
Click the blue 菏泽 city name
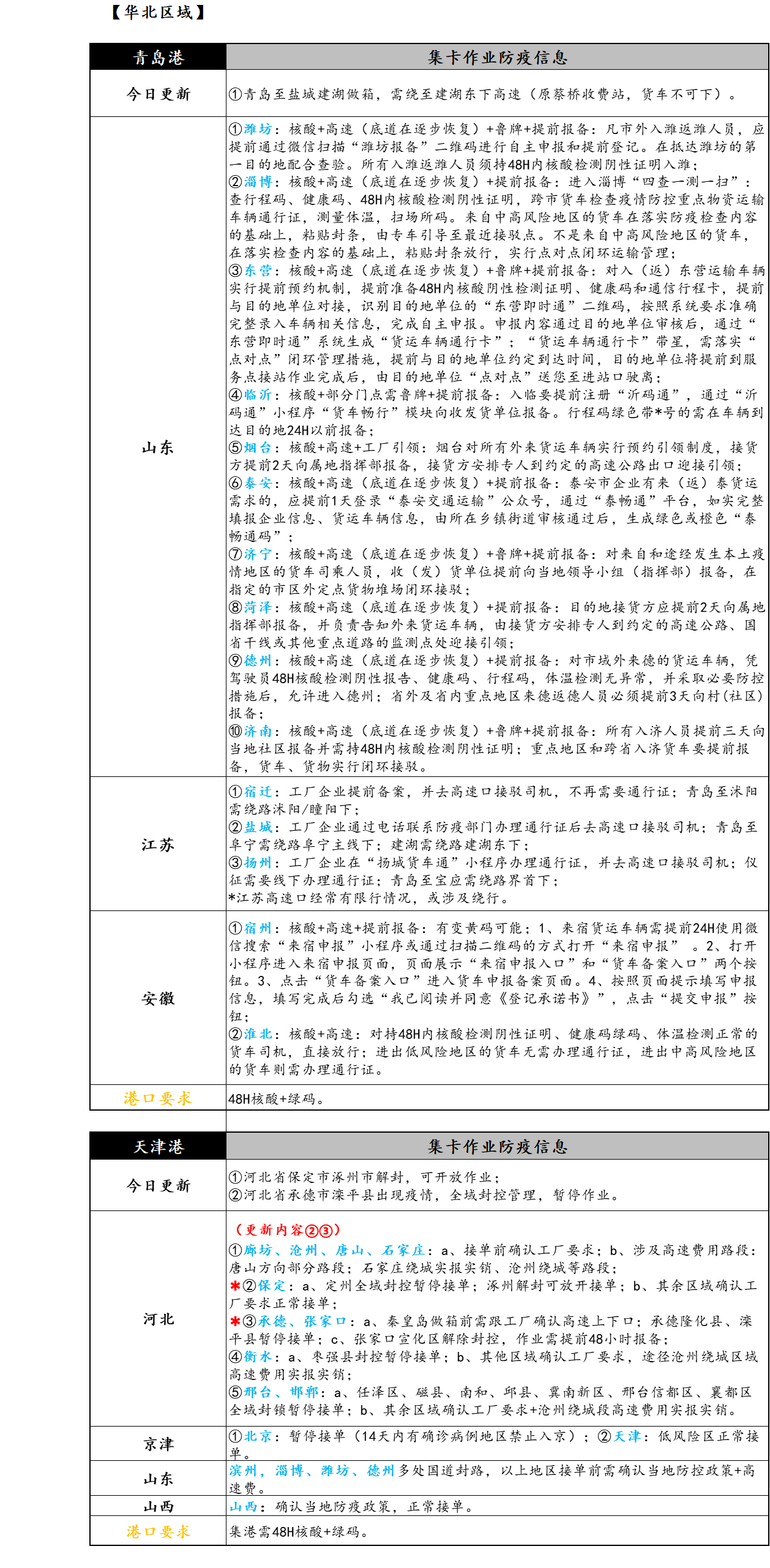coord(258,607)
